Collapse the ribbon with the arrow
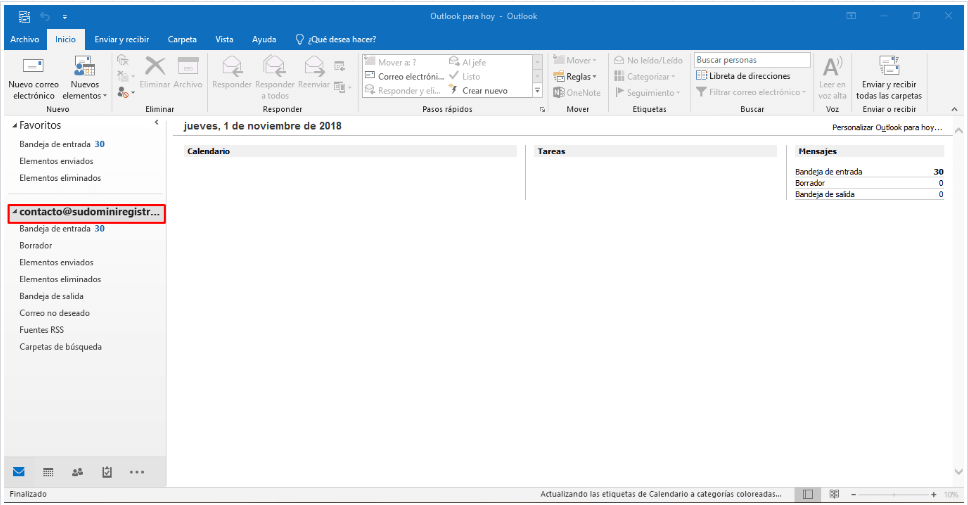The image size is (968, 505). click(x=954, y=109)
